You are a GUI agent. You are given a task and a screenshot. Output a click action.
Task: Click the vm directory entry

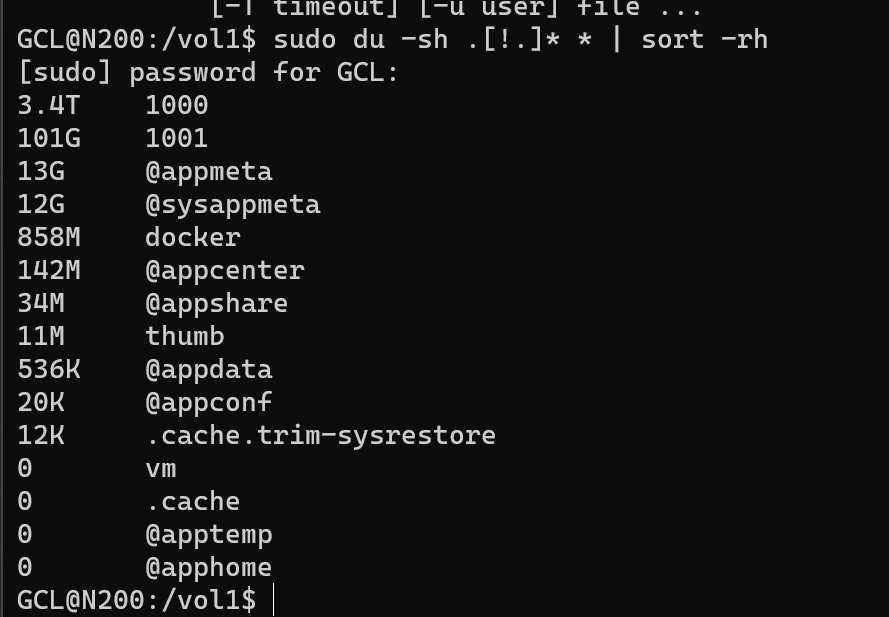coord(160,469)
